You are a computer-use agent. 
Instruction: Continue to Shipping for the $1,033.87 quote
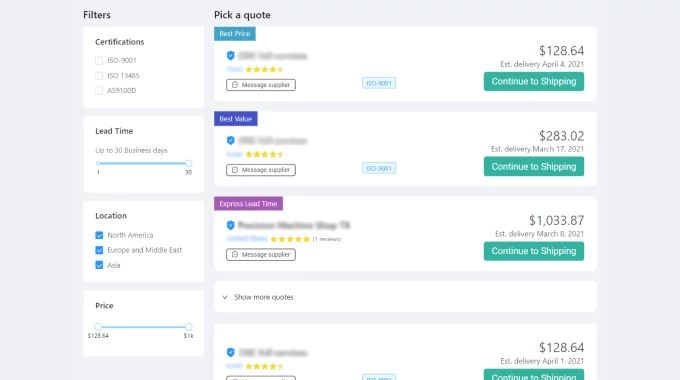[x=534, y=251]
